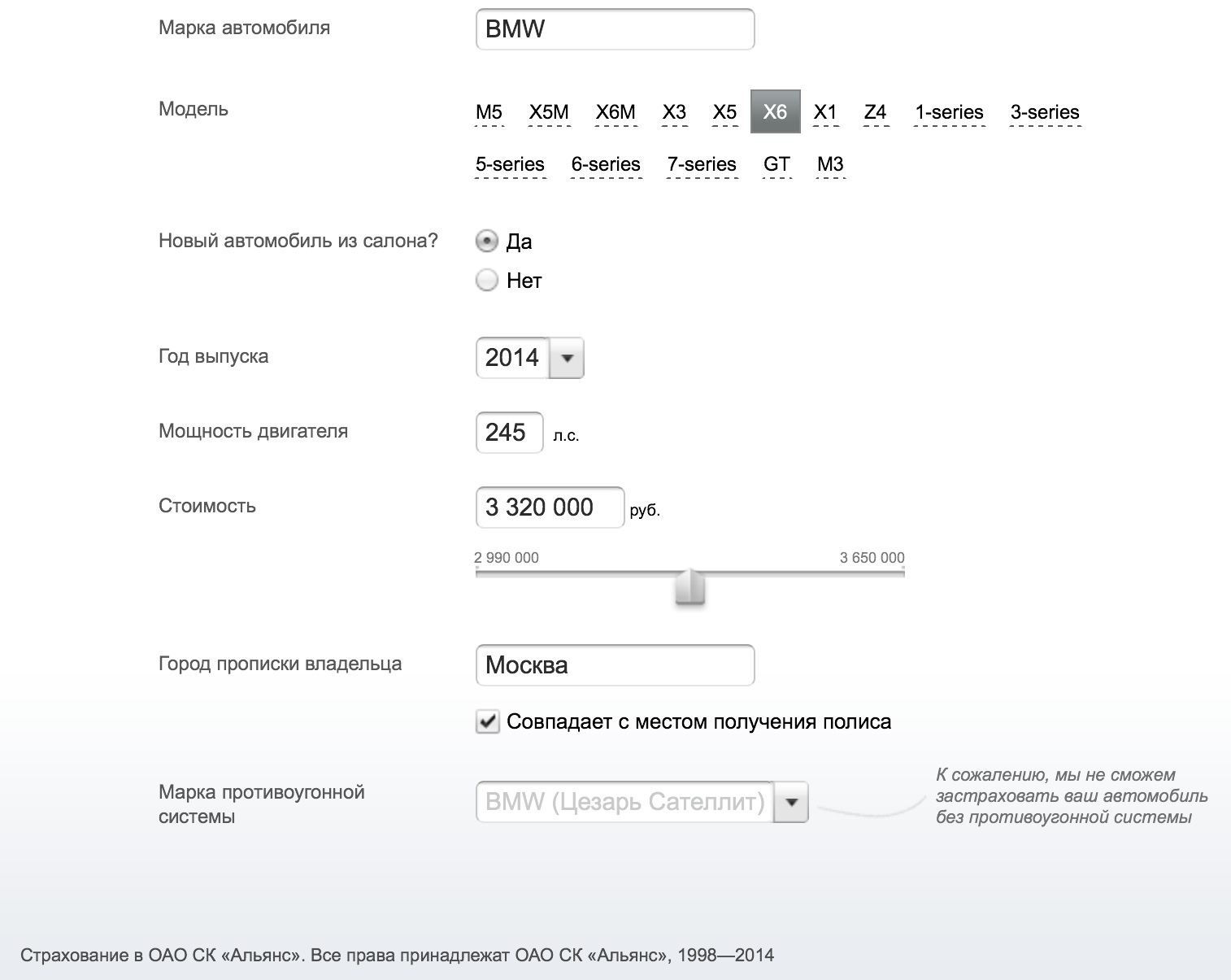Click the highlighted X6 model
The height and width of the screenshot is (980, 1231).
click(776, 111)
